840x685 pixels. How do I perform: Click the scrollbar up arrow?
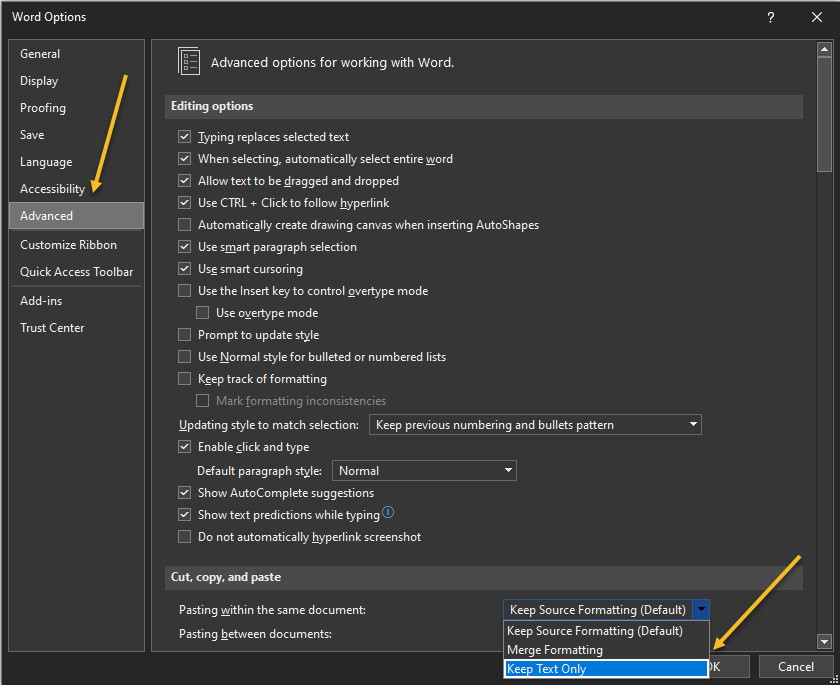coord(824,50)
